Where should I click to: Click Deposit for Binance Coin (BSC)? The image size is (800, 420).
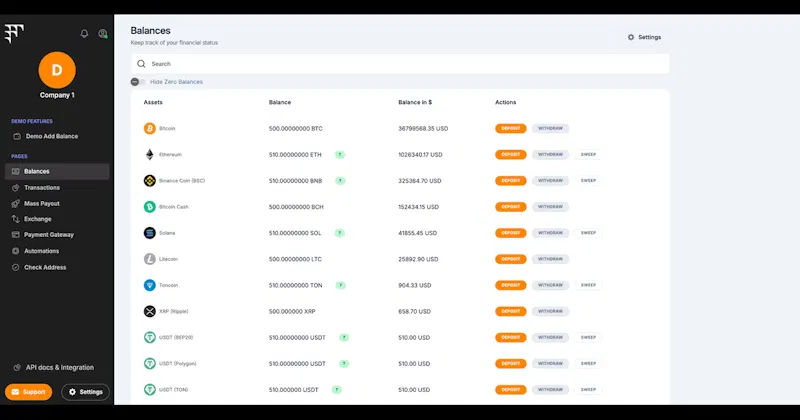(511, 181)
